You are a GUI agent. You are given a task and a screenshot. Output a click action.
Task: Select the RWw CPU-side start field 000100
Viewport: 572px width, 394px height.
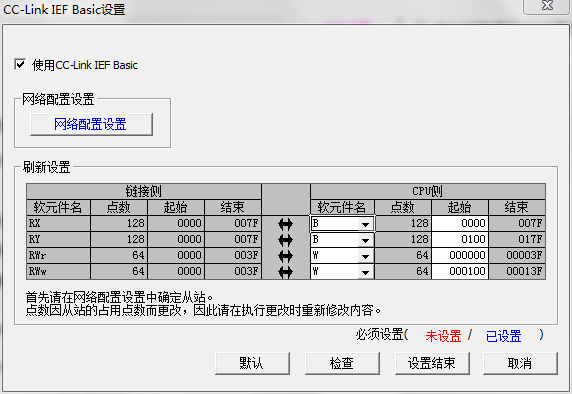(x=460, y=271)
